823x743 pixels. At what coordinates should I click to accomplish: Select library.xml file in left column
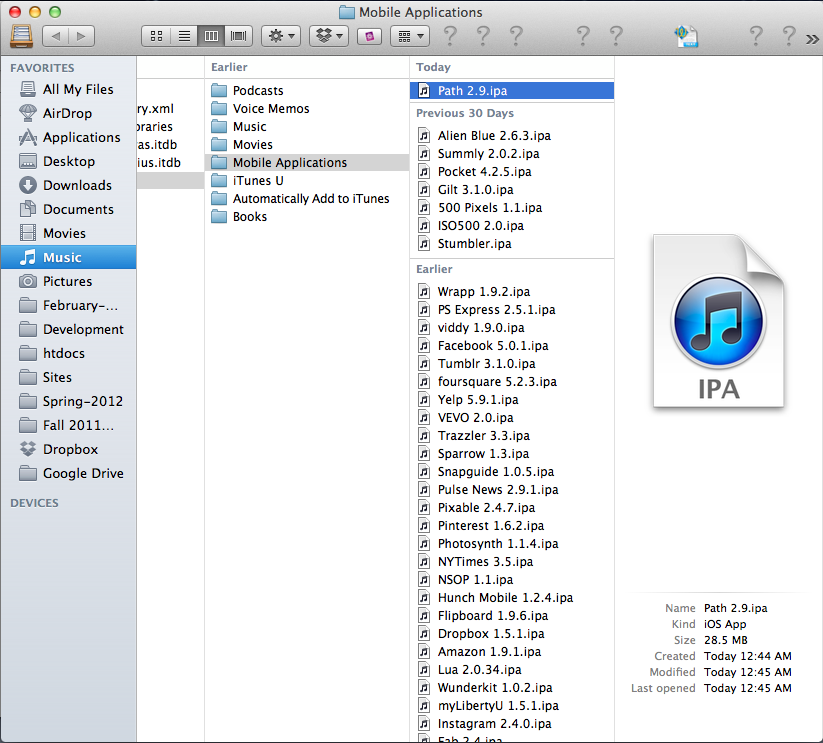point(171,109)
